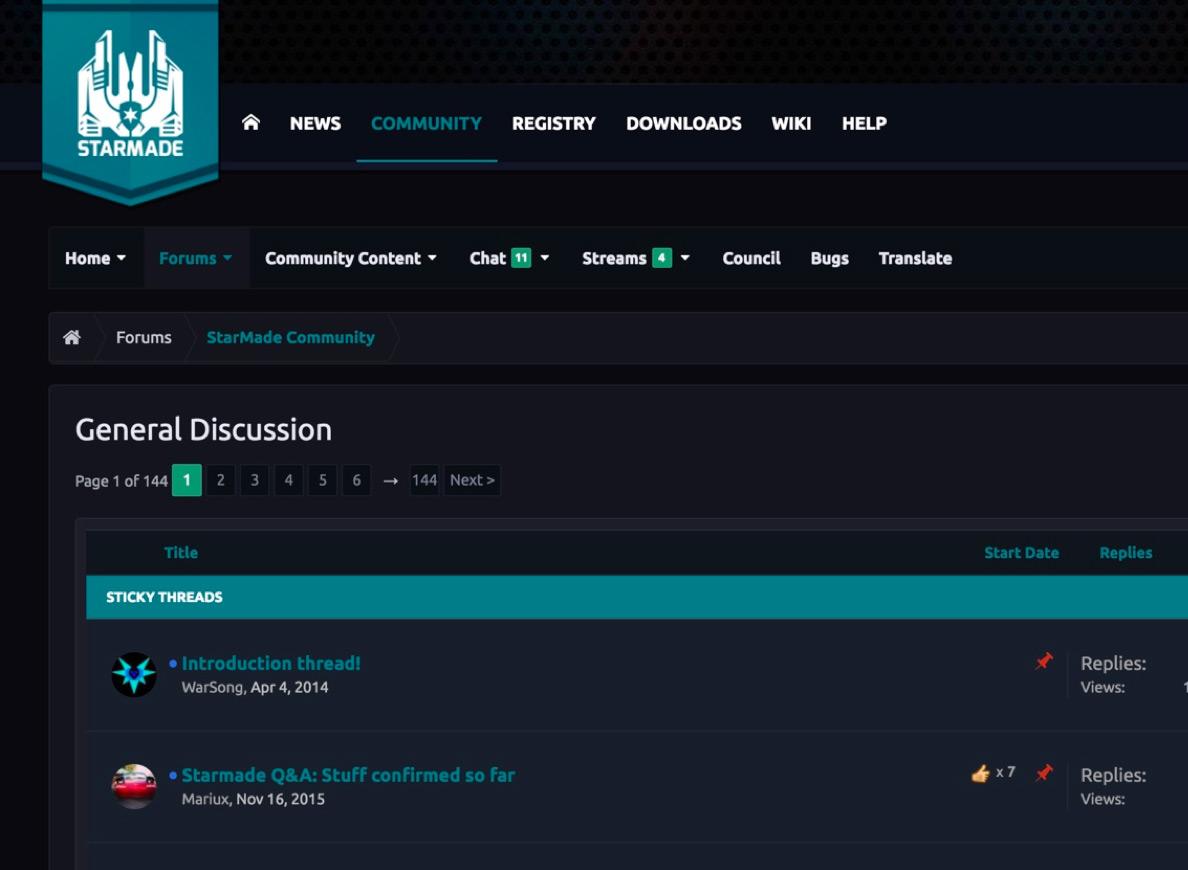Sort threads by Start Date column

1021,553
